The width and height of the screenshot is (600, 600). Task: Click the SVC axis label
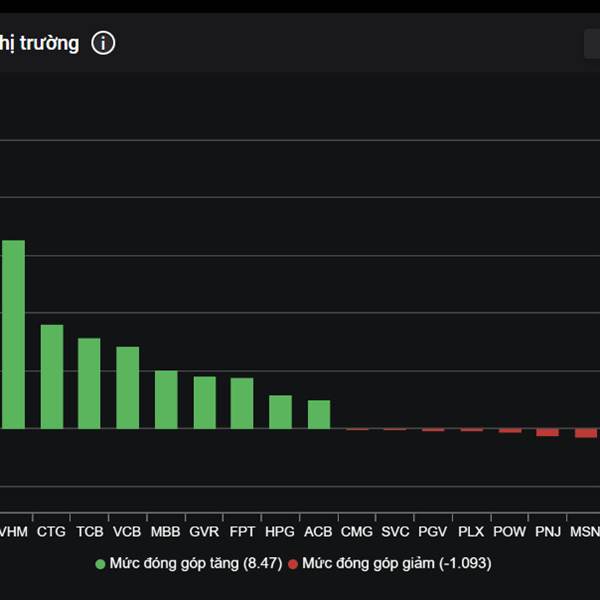click(395, 532)
